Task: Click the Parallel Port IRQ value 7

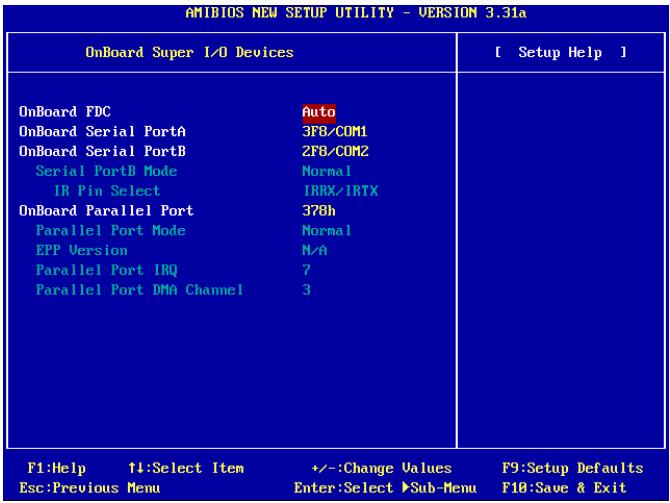Action: 306,270
